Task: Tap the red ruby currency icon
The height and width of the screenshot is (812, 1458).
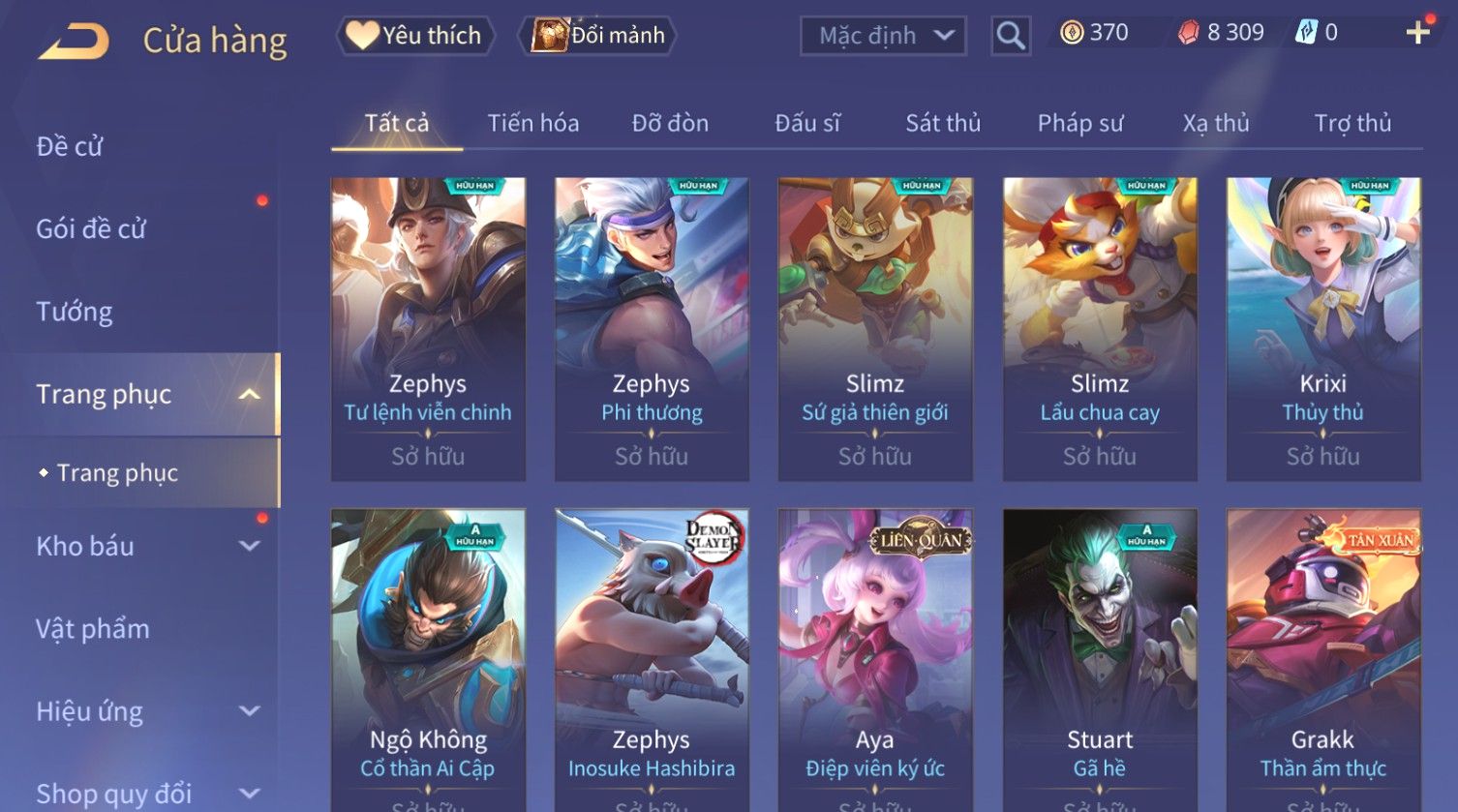Action: 1188,34
